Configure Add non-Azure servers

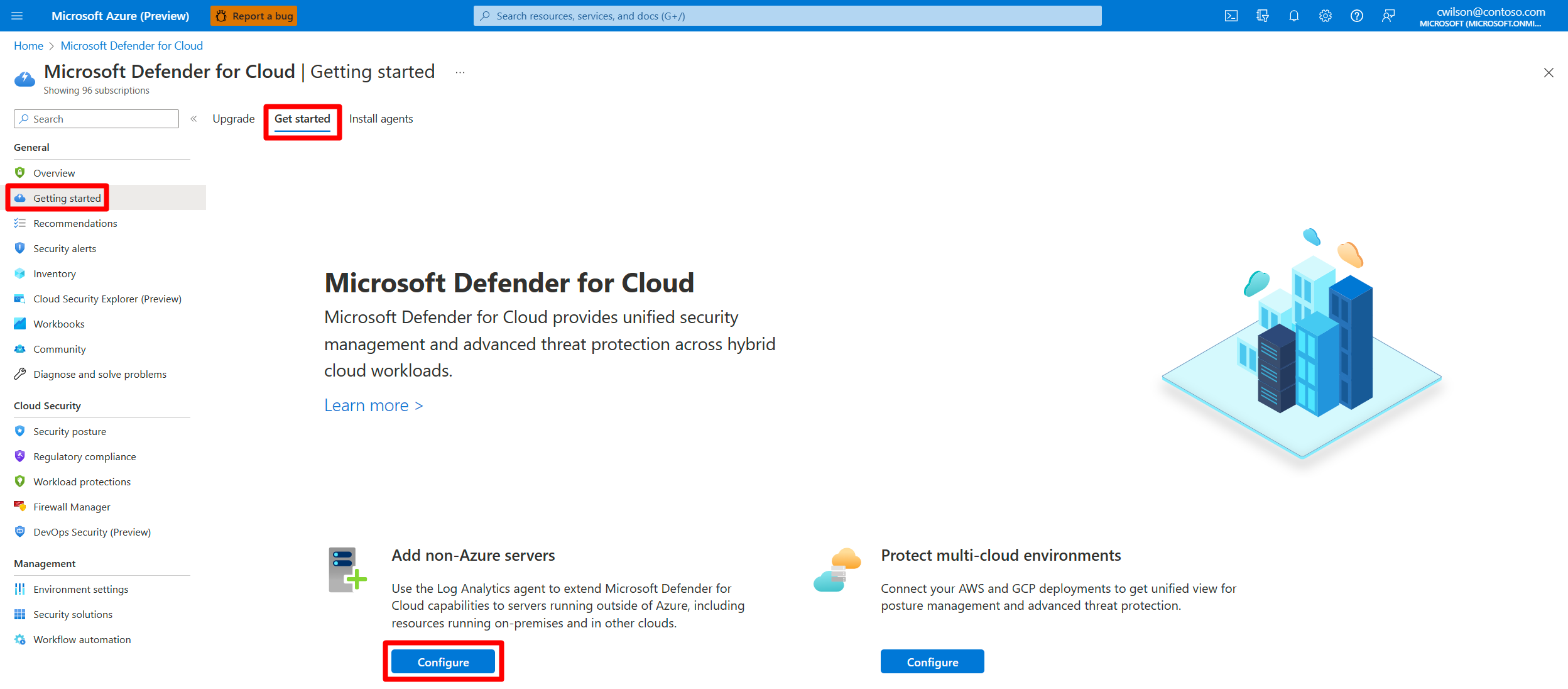click(x=443, y=662)
